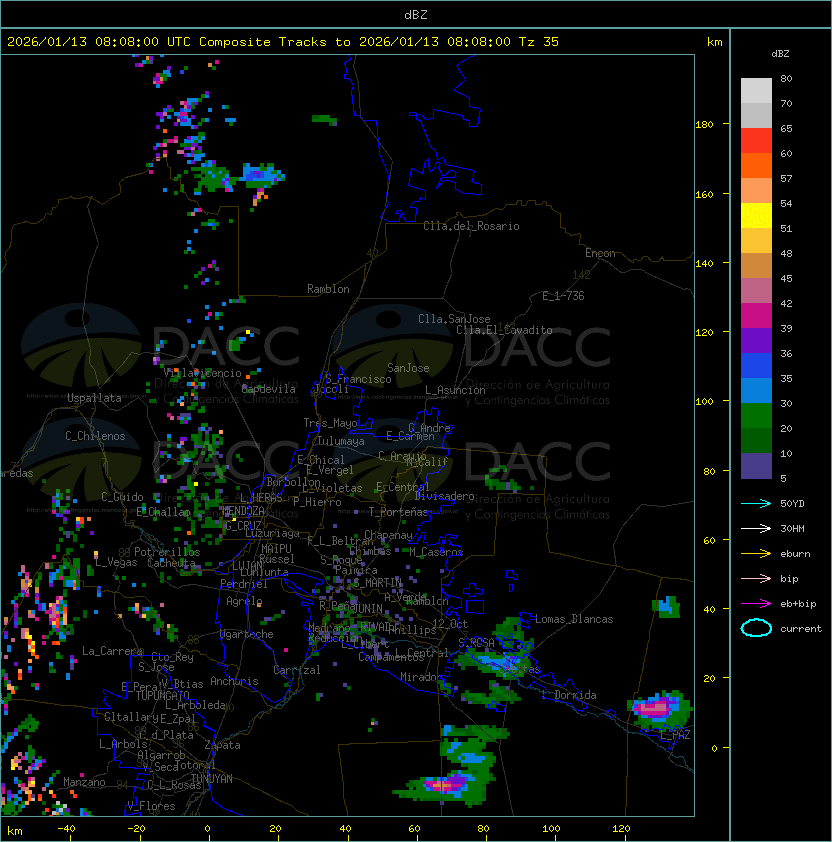Click the 'dBZ' heading above the color scale
This screenshot has width=832, height=842.
(780, 54)
